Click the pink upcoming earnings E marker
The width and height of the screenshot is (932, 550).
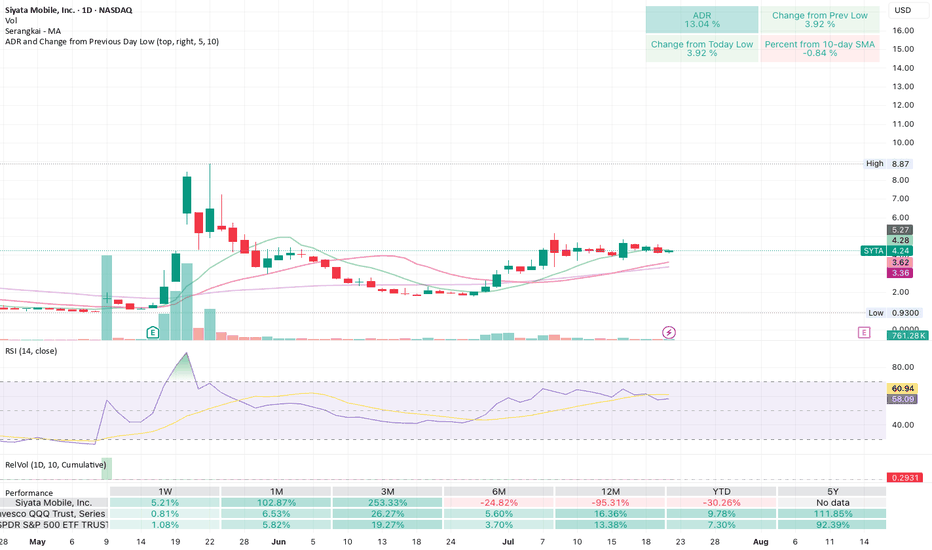tap(864, 332)
